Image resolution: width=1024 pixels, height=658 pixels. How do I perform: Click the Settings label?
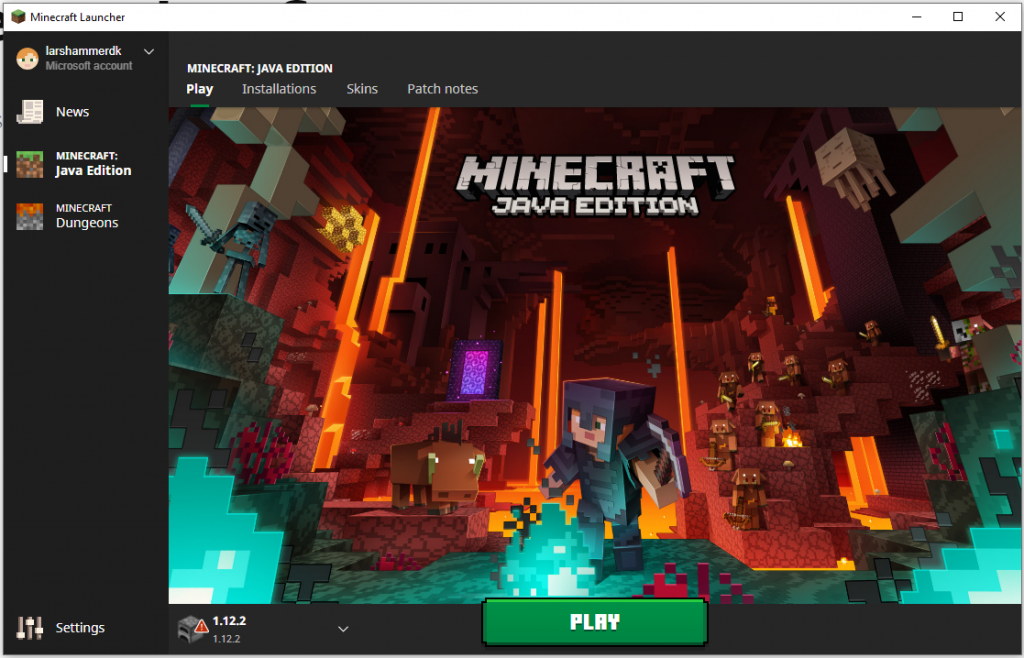pyautogui.click(x=80, y=627)
